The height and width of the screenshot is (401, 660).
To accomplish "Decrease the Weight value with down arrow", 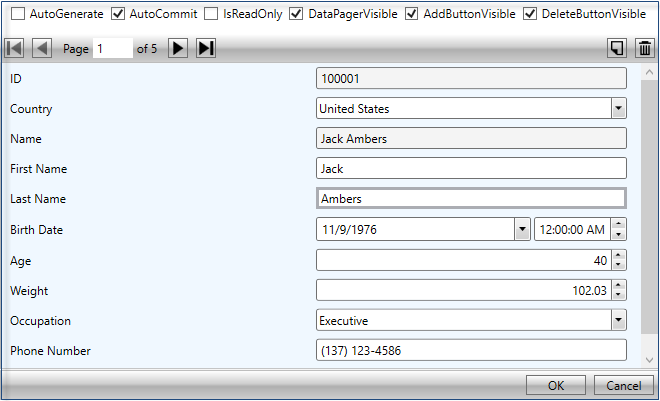I will coord(618,295).
